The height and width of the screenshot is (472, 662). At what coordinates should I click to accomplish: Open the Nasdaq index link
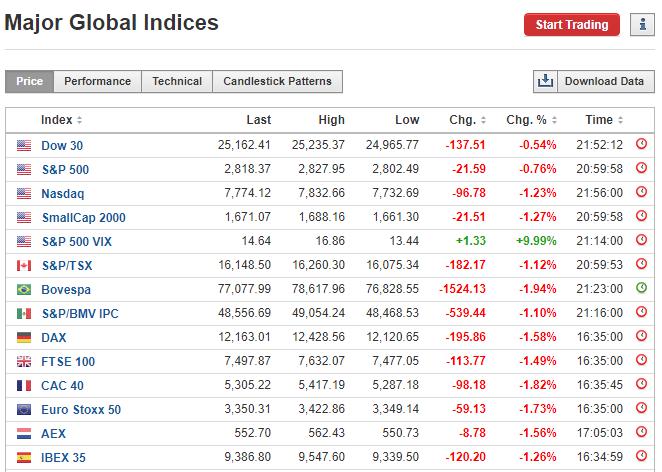point(63,194)
